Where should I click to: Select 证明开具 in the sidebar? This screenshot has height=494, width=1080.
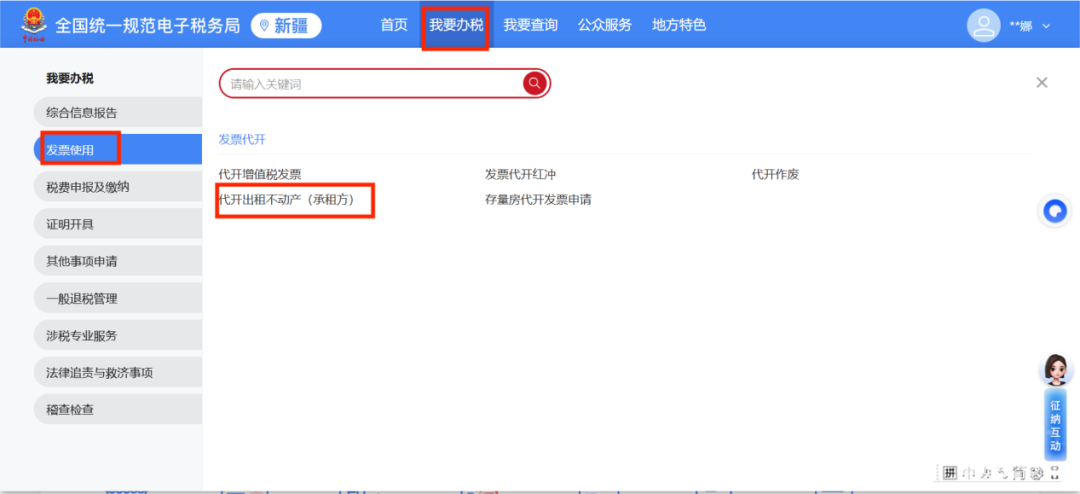click(x=118, y=224)
